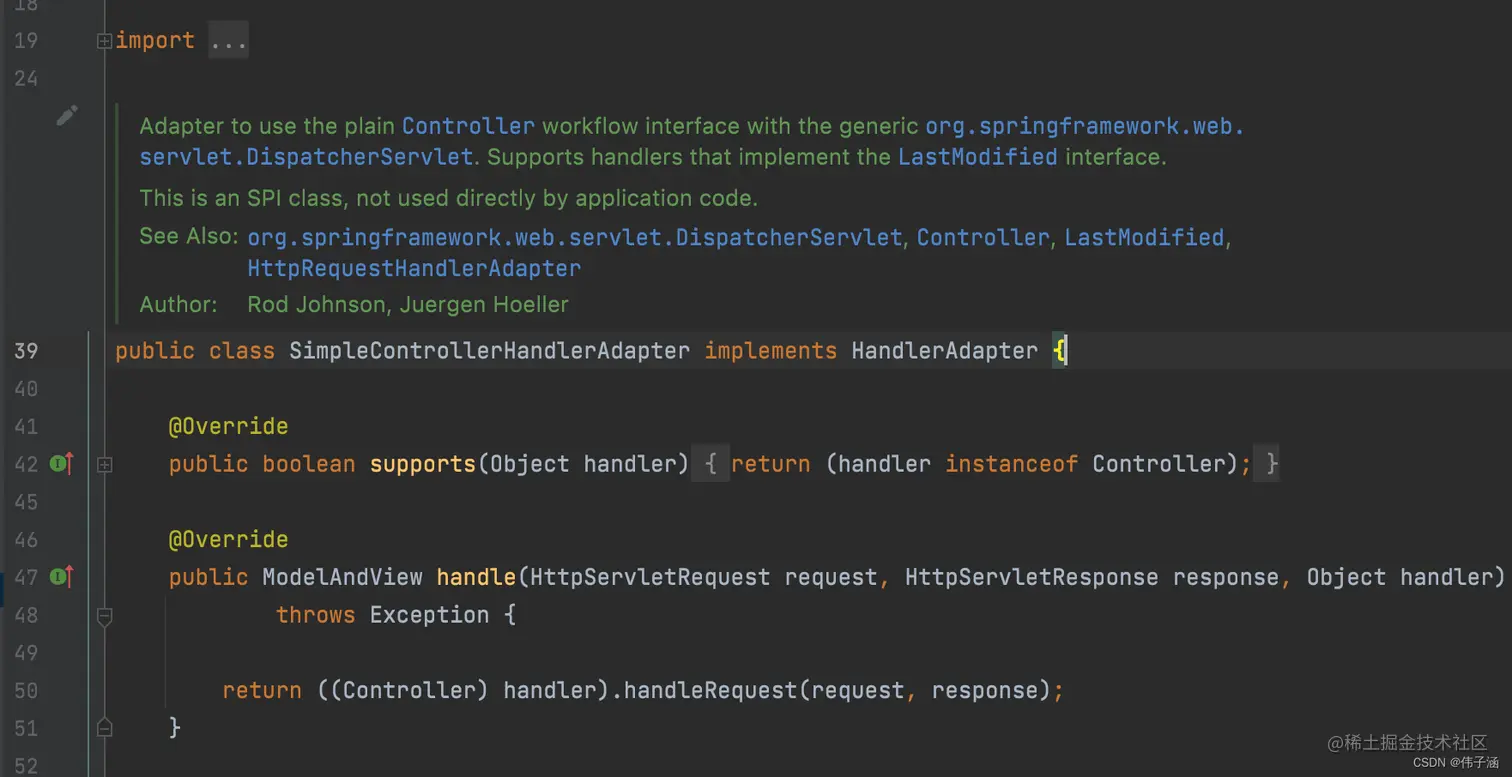Open the LastModified link before 'interface'
Screen dimensions: 1512x777
[x=977, y=157]
